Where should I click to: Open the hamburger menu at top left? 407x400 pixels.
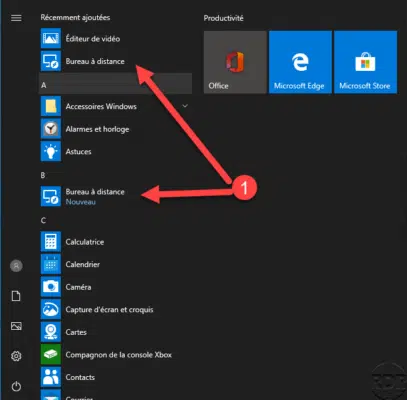coord(16,18)
